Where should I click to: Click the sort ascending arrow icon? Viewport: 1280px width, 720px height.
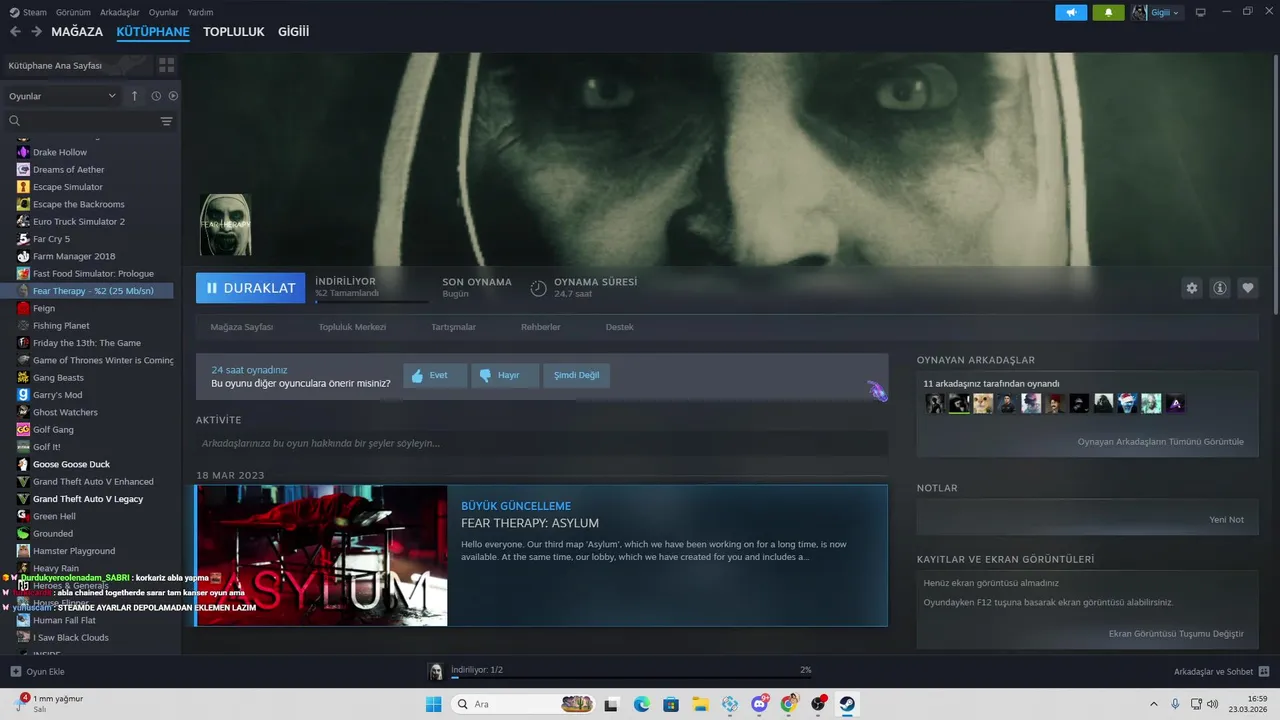135,96
